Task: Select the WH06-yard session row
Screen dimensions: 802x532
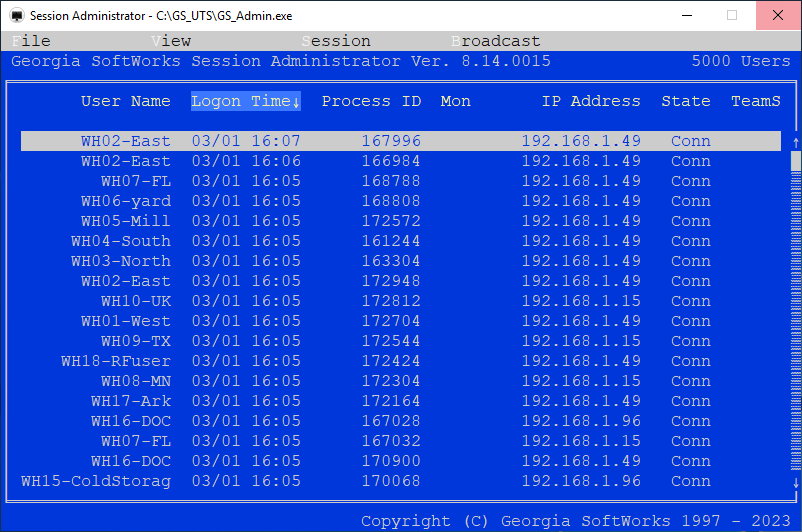Action: coord(401,201)
